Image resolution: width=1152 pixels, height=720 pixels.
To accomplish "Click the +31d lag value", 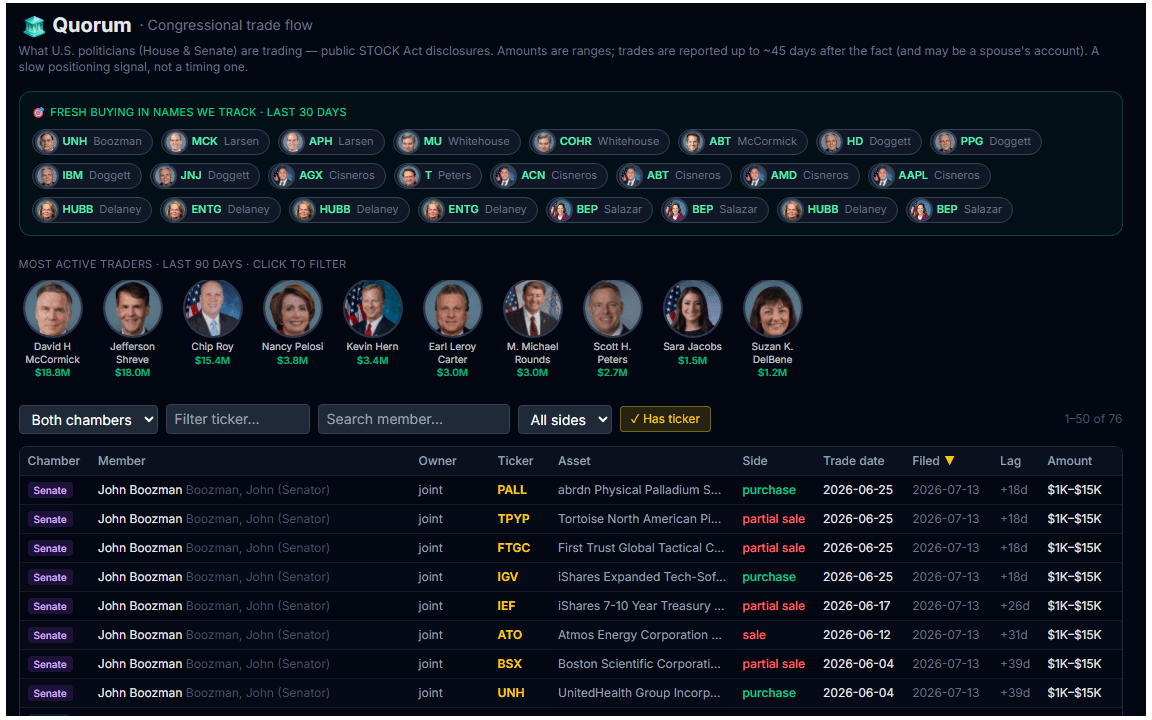I will coord(1013,635).
